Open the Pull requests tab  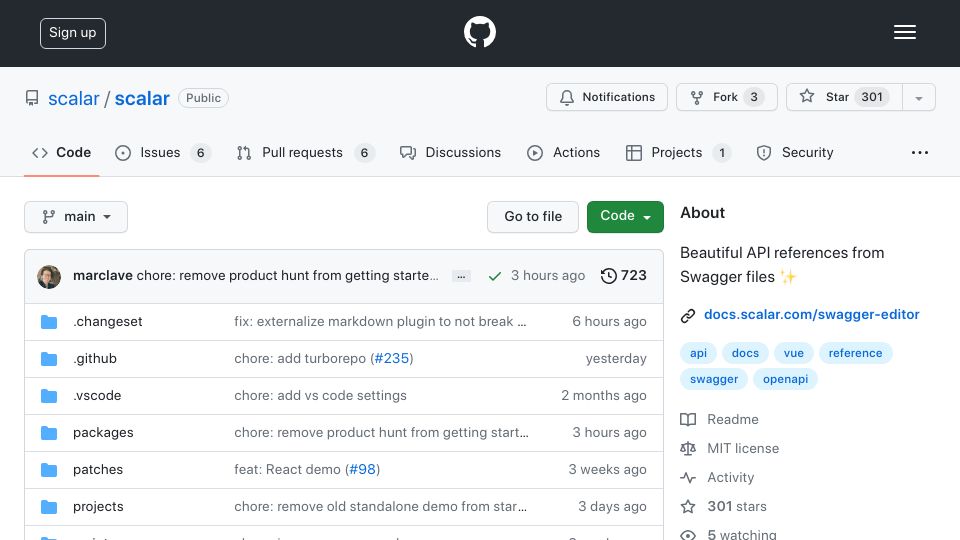pyautogui.click(x=306, y=152)
